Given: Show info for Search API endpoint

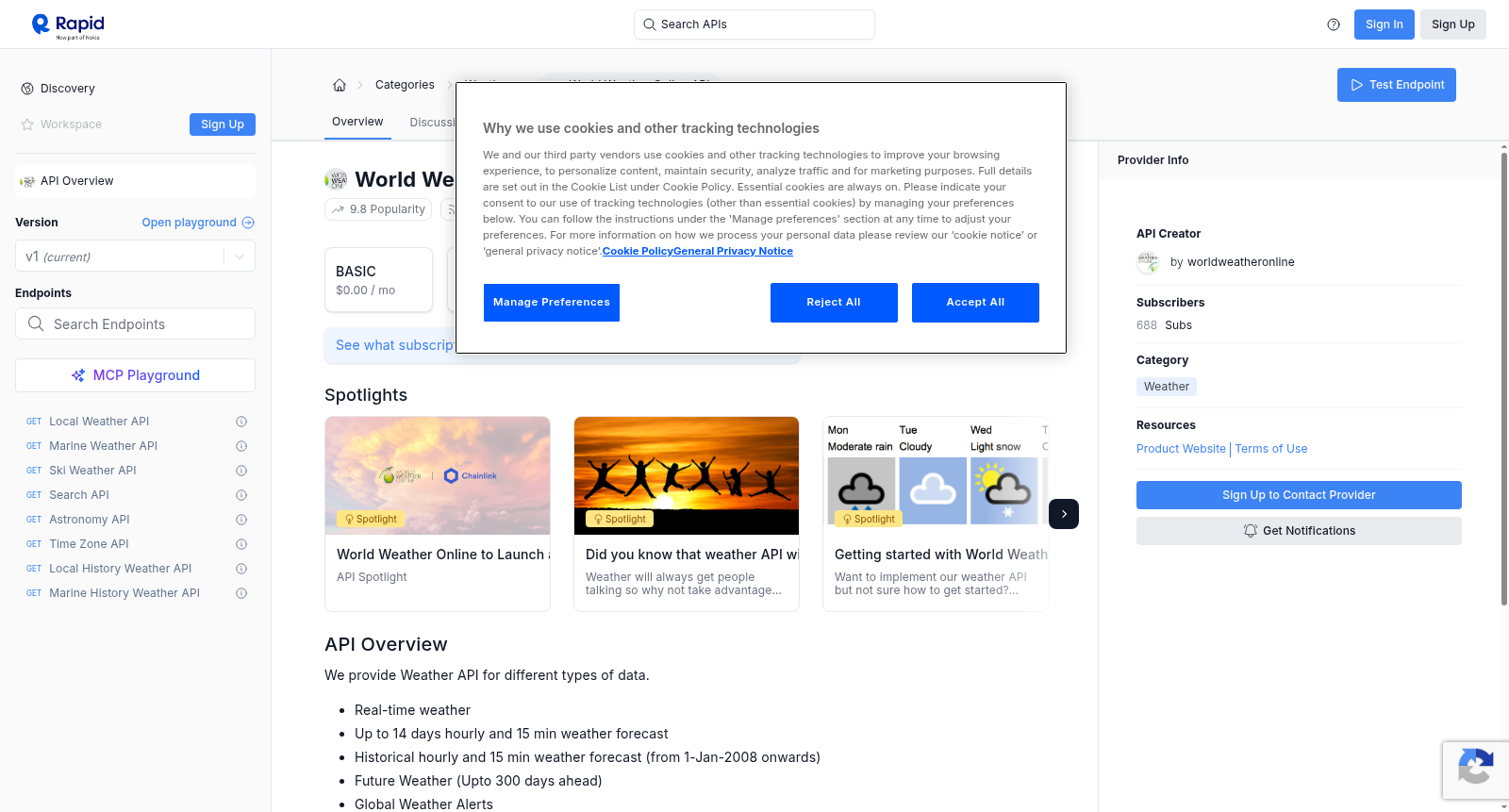Looking at the screenshot, I should click(241, 495).
